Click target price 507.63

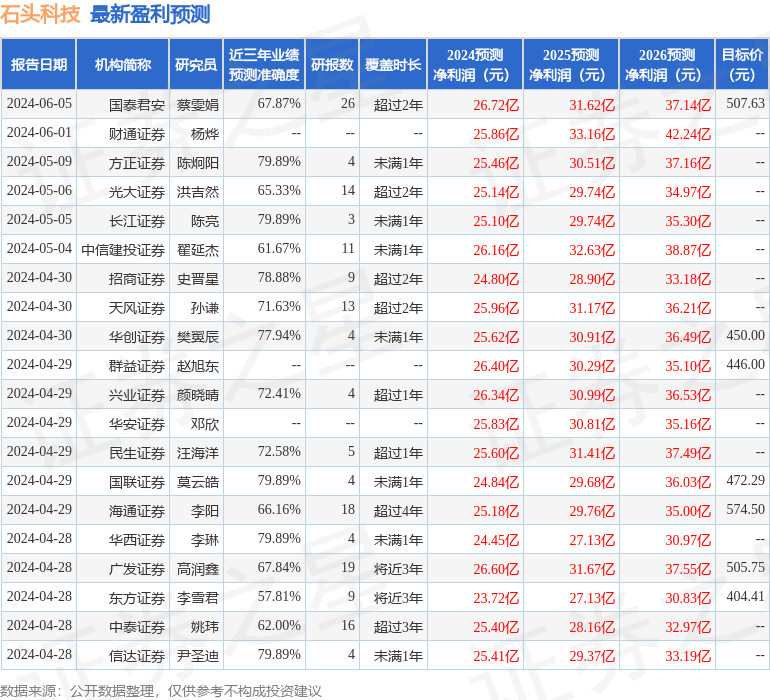coord(745,104)
